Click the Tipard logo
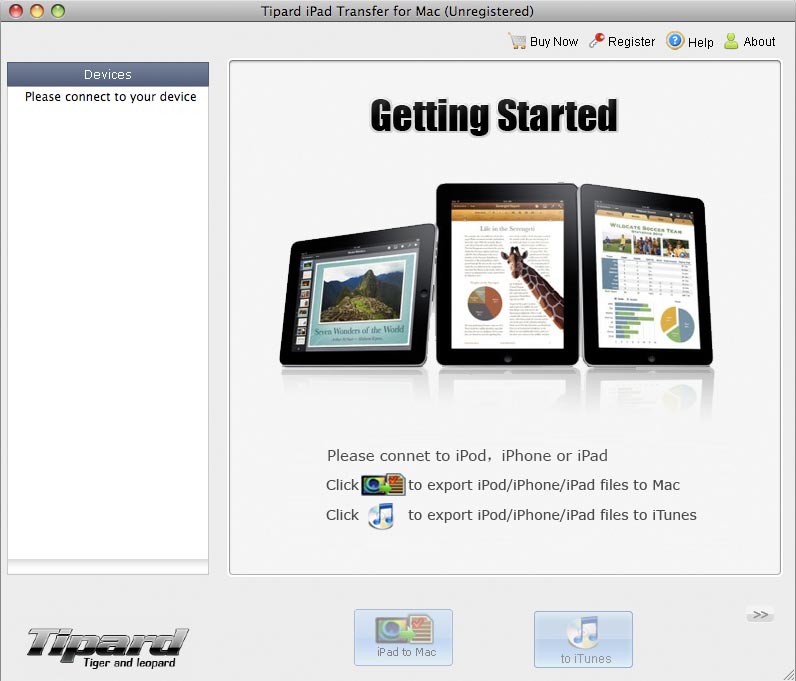 click(x=108, y=647)
